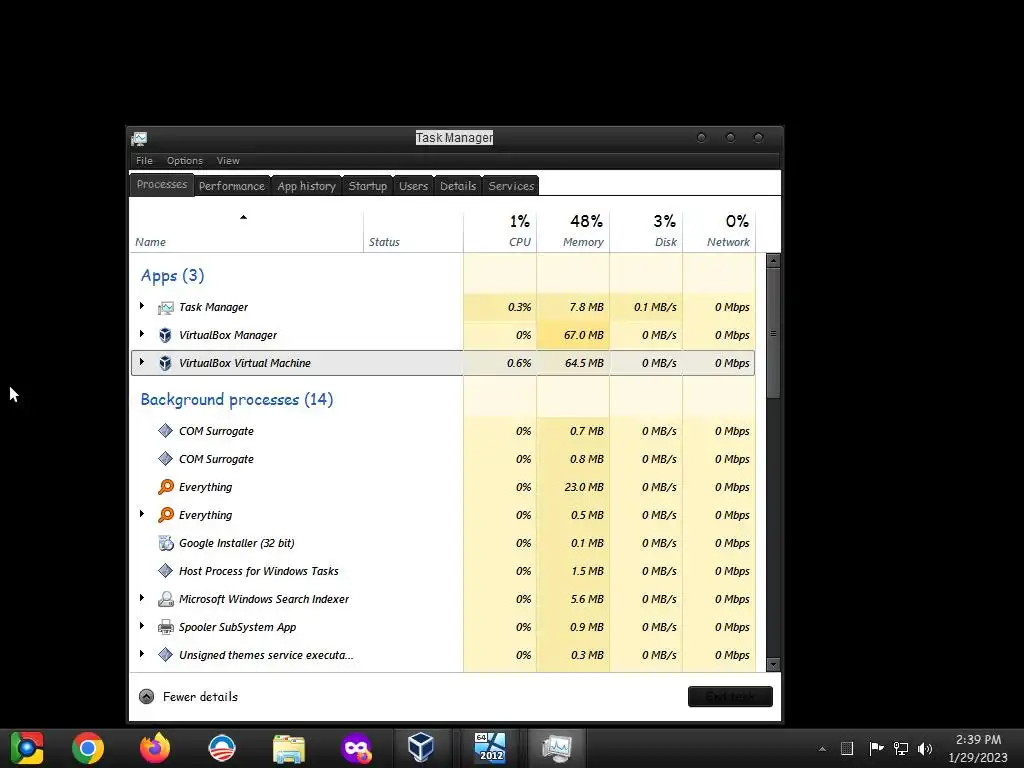Sort by Network column header
Viewport: 1024px width, 768px height.
tap(719, 232)
